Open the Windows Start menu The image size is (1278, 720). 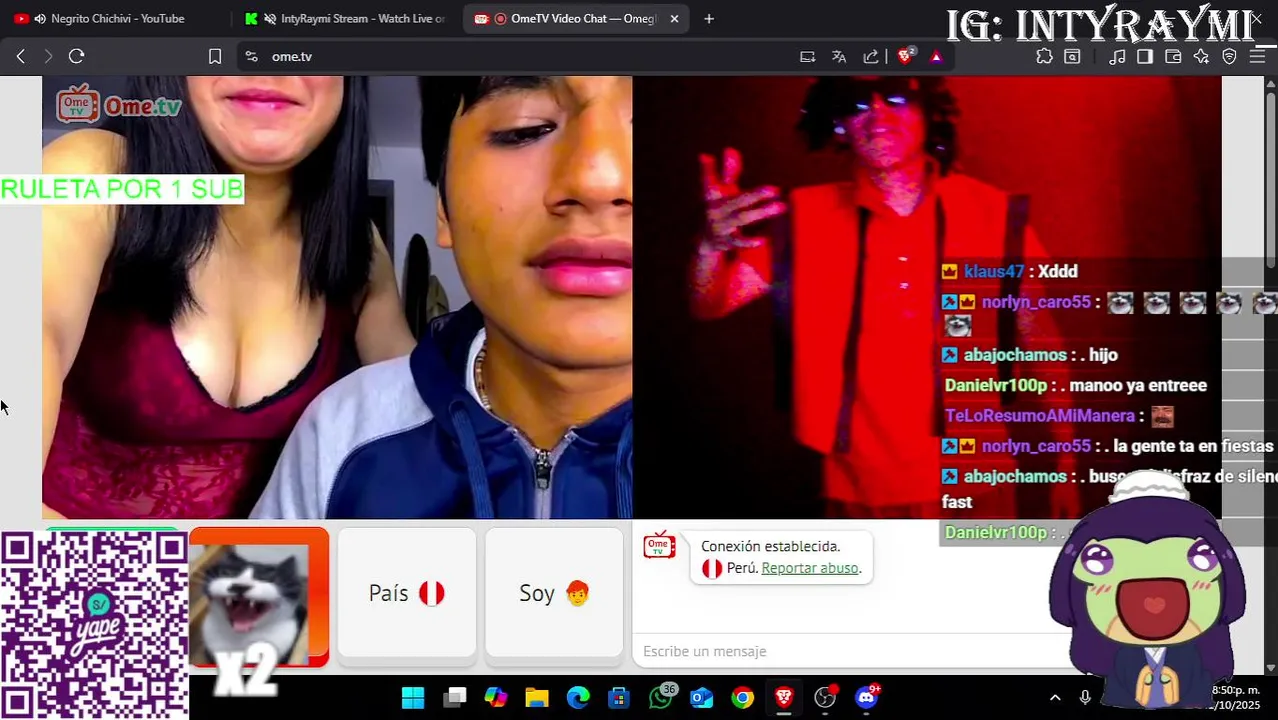tap(413, 697)
